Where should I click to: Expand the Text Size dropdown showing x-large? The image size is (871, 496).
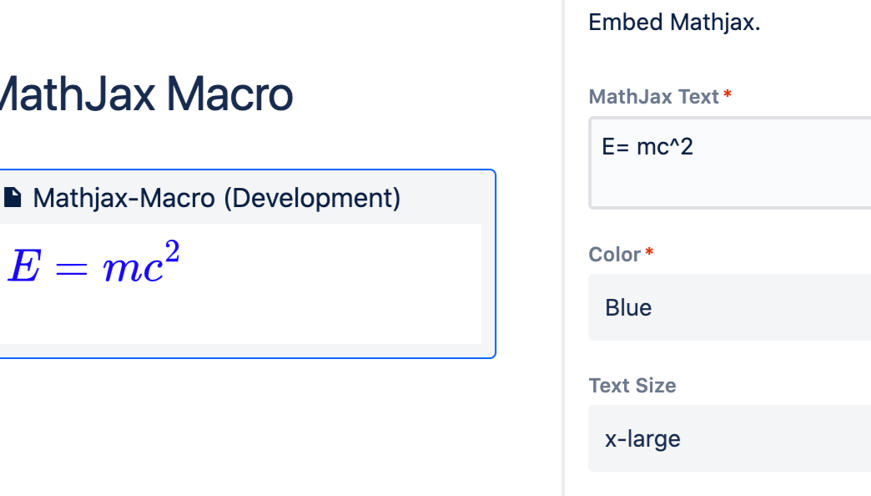732,438
